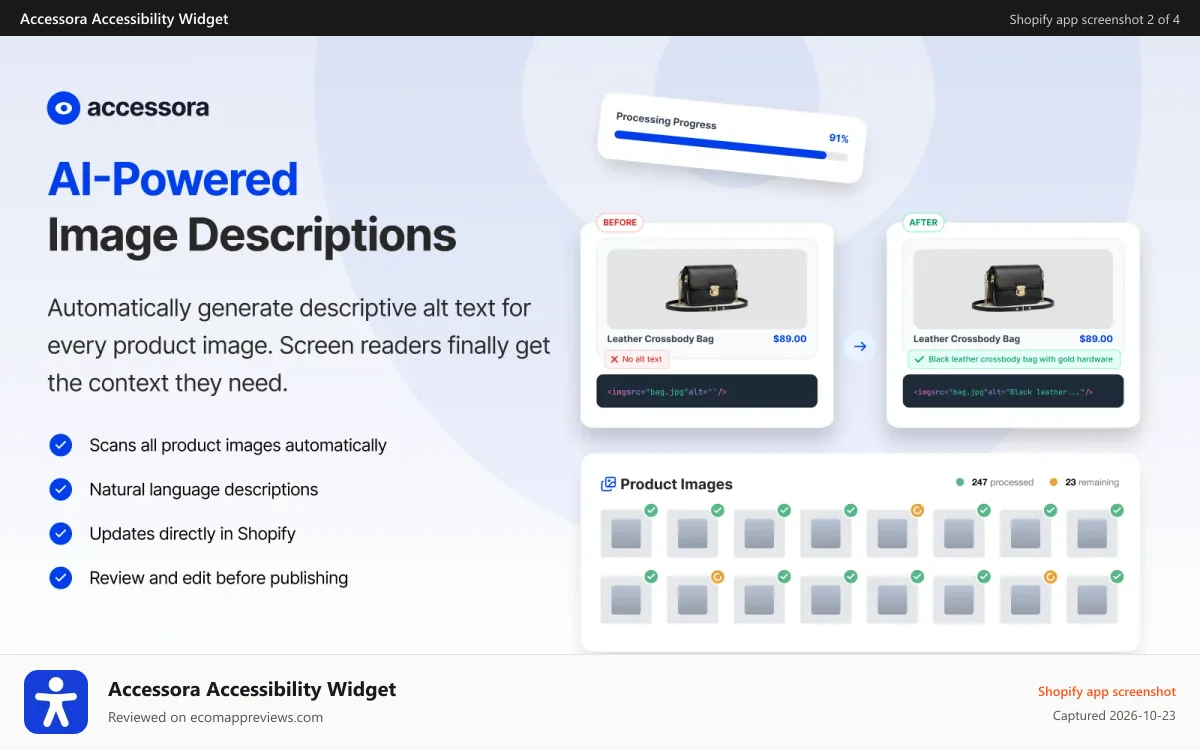Click checkmark beside "Scans all product images automatically"
Screen dimensions: 1200x750
[61, 445]
